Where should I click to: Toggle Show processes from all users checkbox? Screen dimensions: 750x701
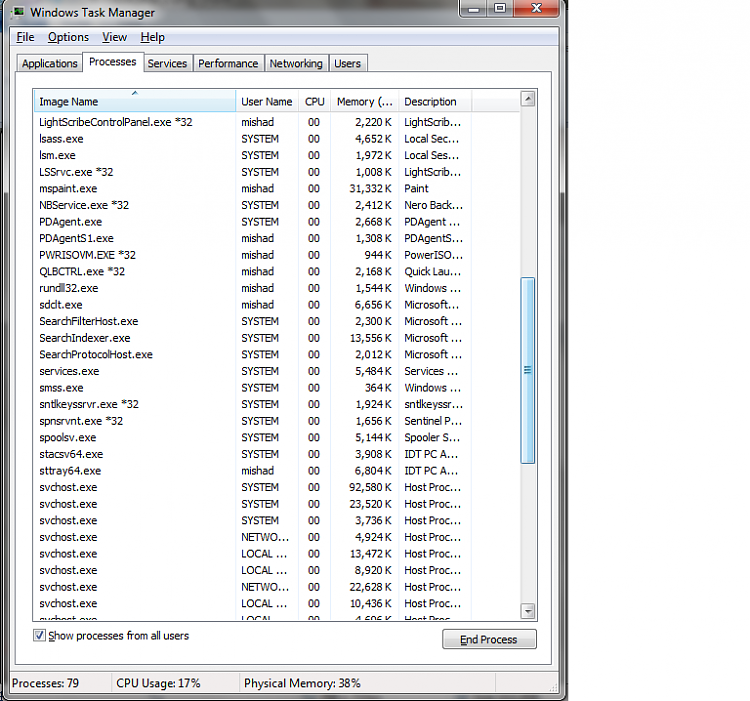39,635
